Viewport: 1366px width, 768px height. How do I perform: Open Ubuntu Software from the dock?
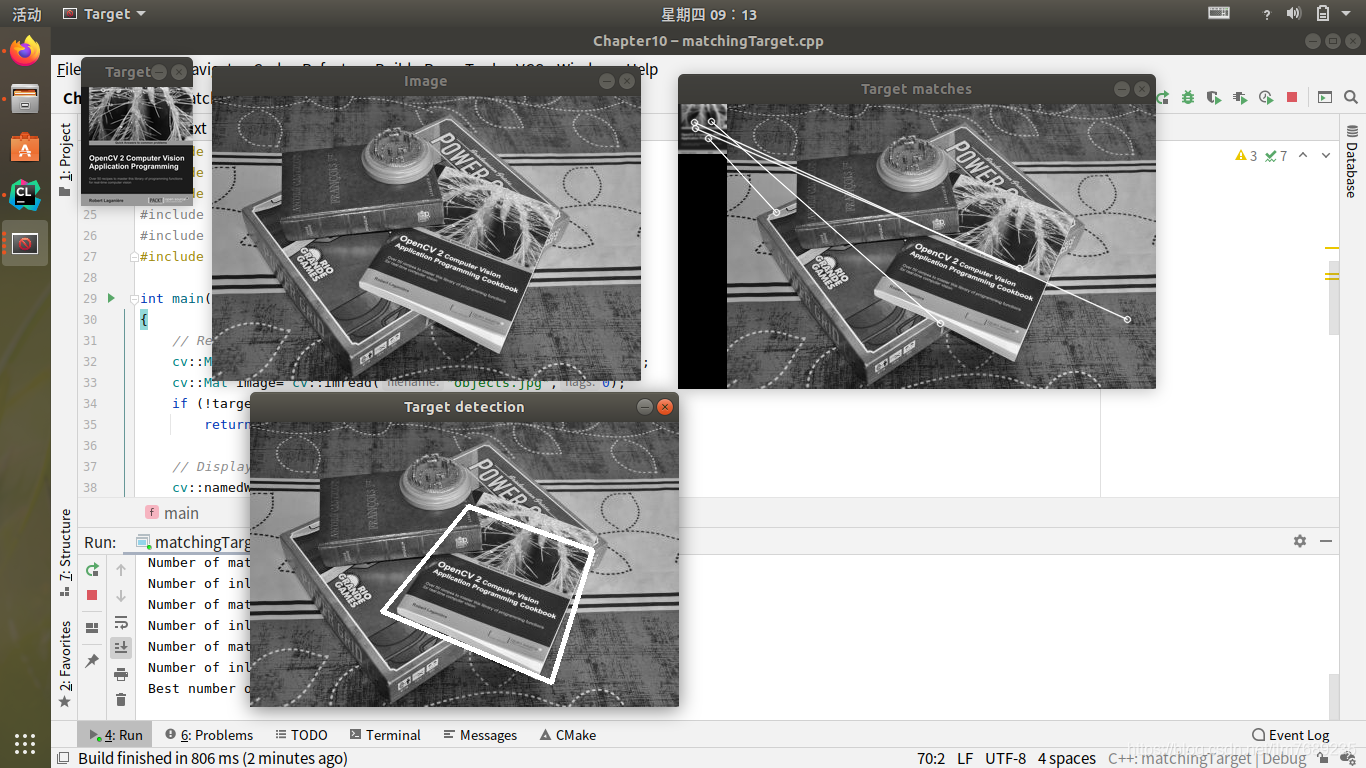(25, 147)
